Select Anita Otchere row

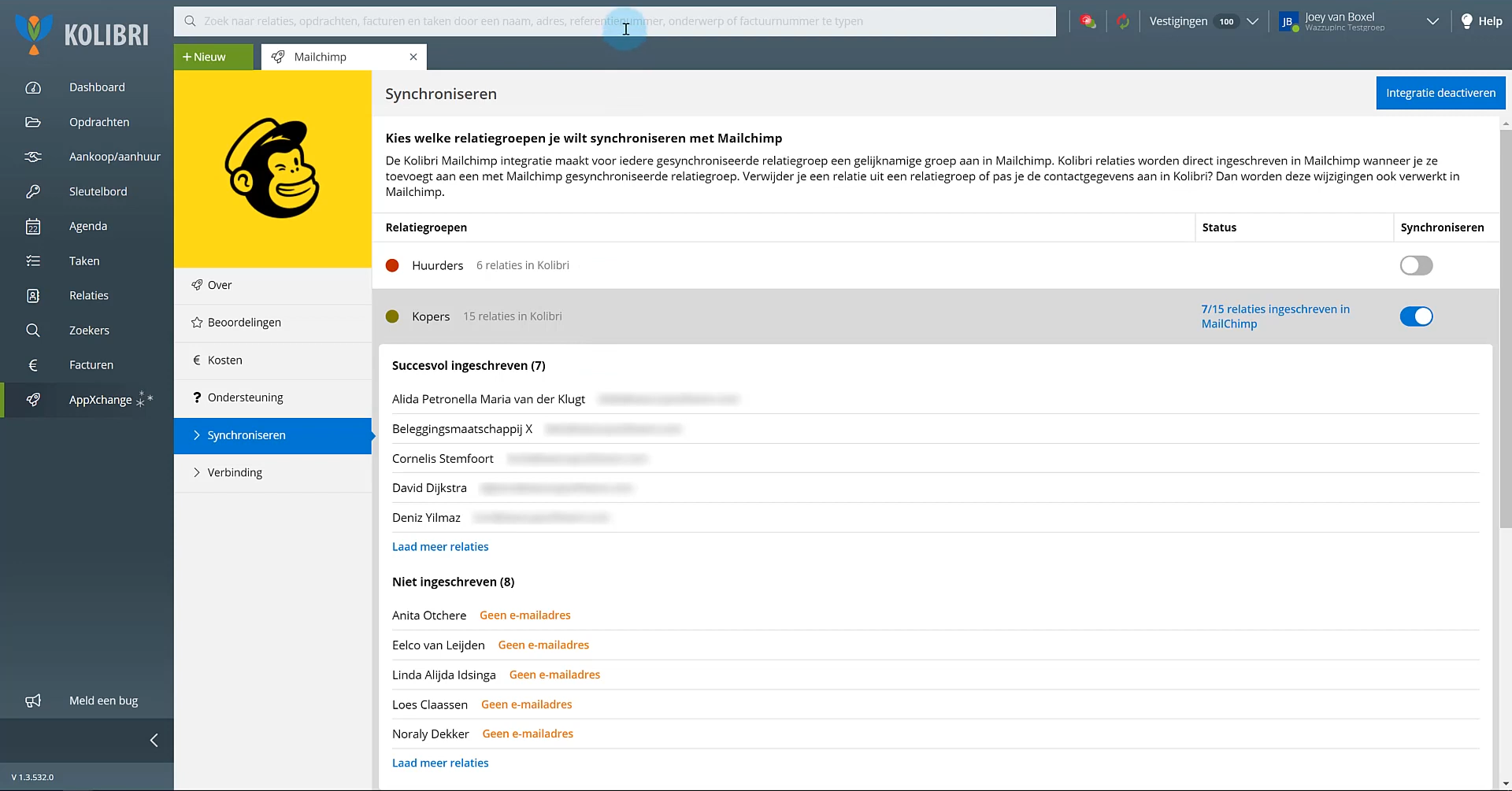click(936, 615)
